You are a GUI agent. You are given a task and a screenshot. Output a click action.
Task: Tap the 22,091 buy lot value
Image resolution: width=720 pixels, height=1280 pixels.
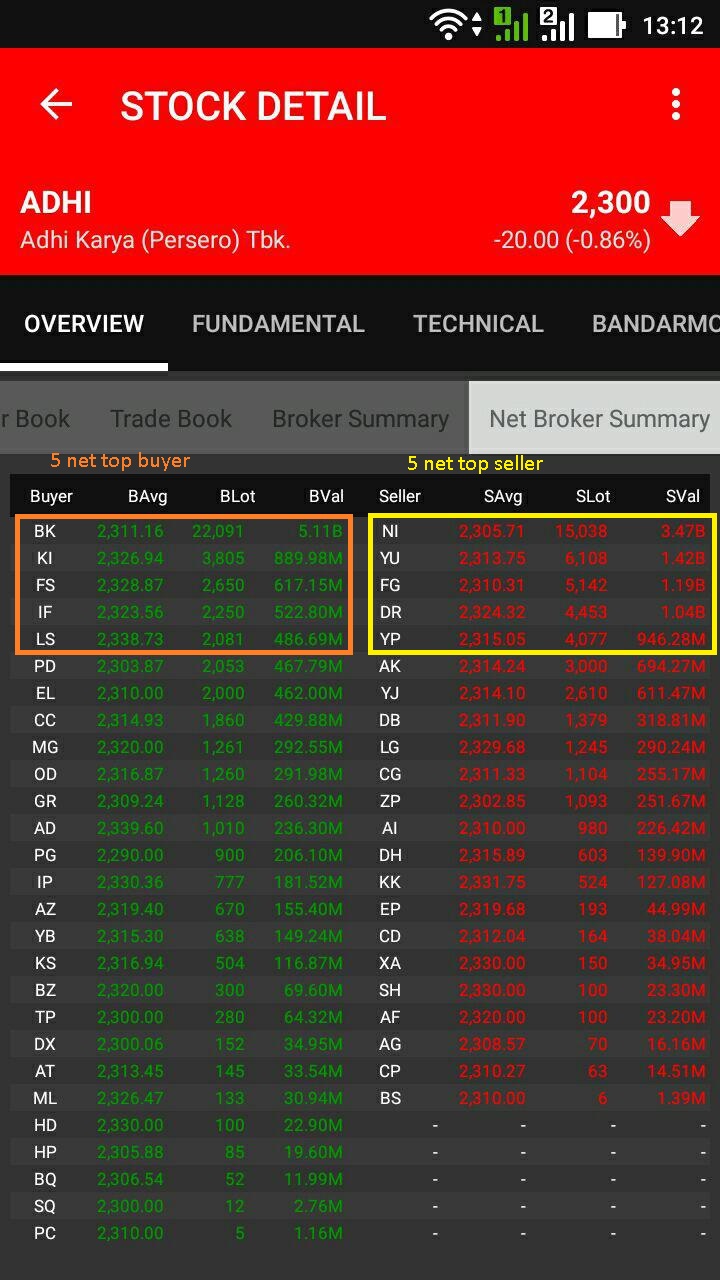tap(218, 531)
